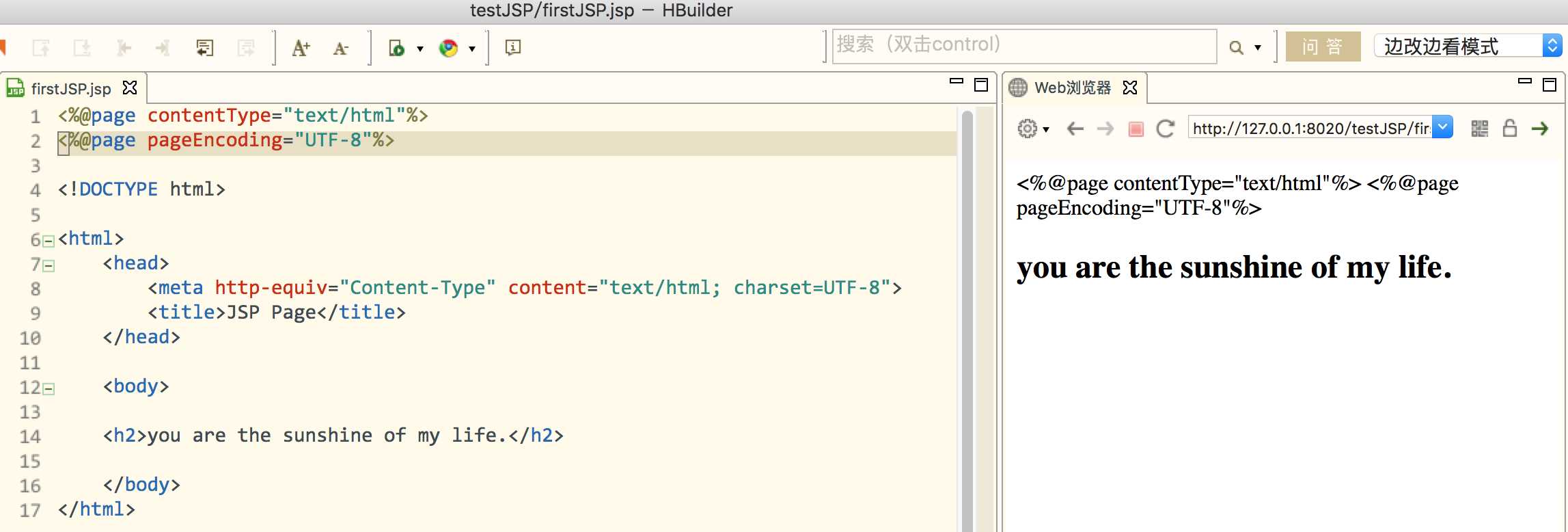
Task: Select the firstJSP.jsp editor tab
Action: (70, 89)
